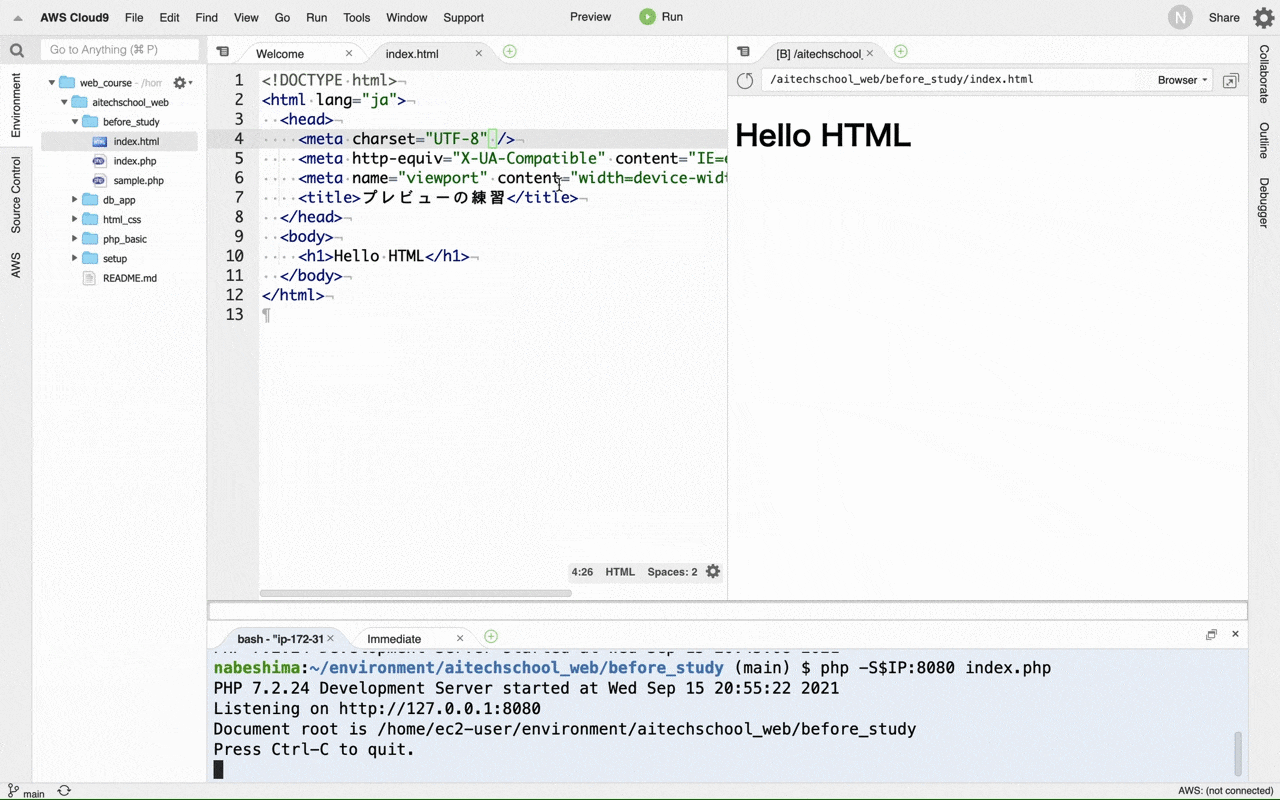Viewport: 1280px width, 800px height.
Task: Expand the php_basic folder
Action: (x=75, y=239)
